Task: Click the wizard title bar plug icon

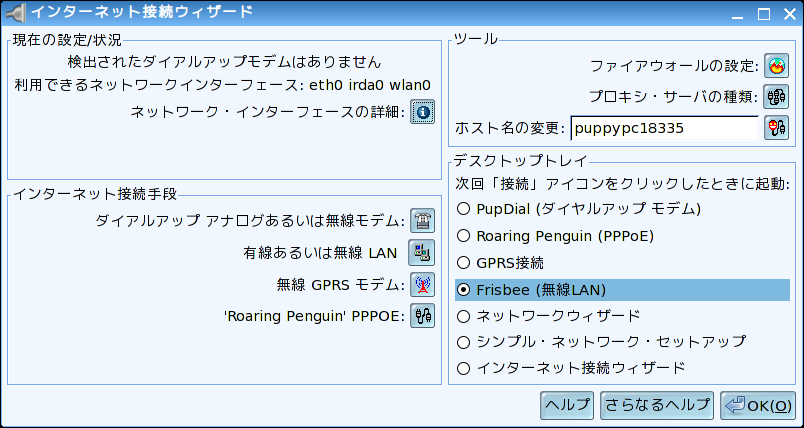Action: 14,12
